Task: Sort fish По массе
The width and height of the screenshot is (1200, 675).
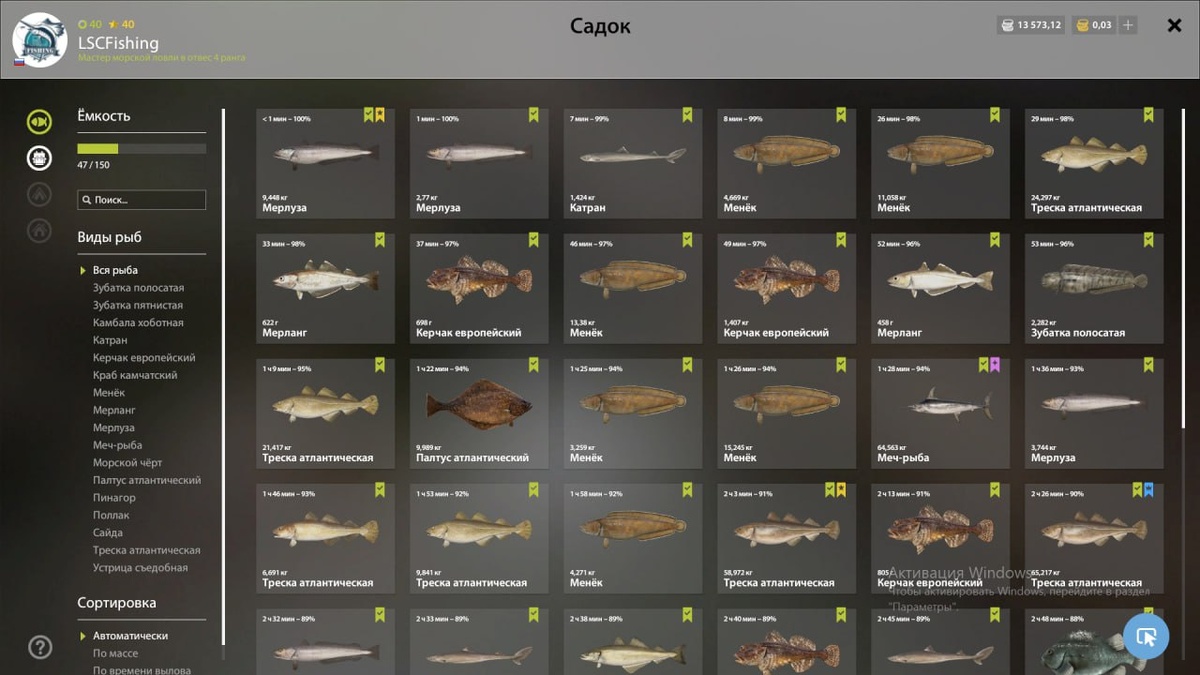Action: coord(115,653)
